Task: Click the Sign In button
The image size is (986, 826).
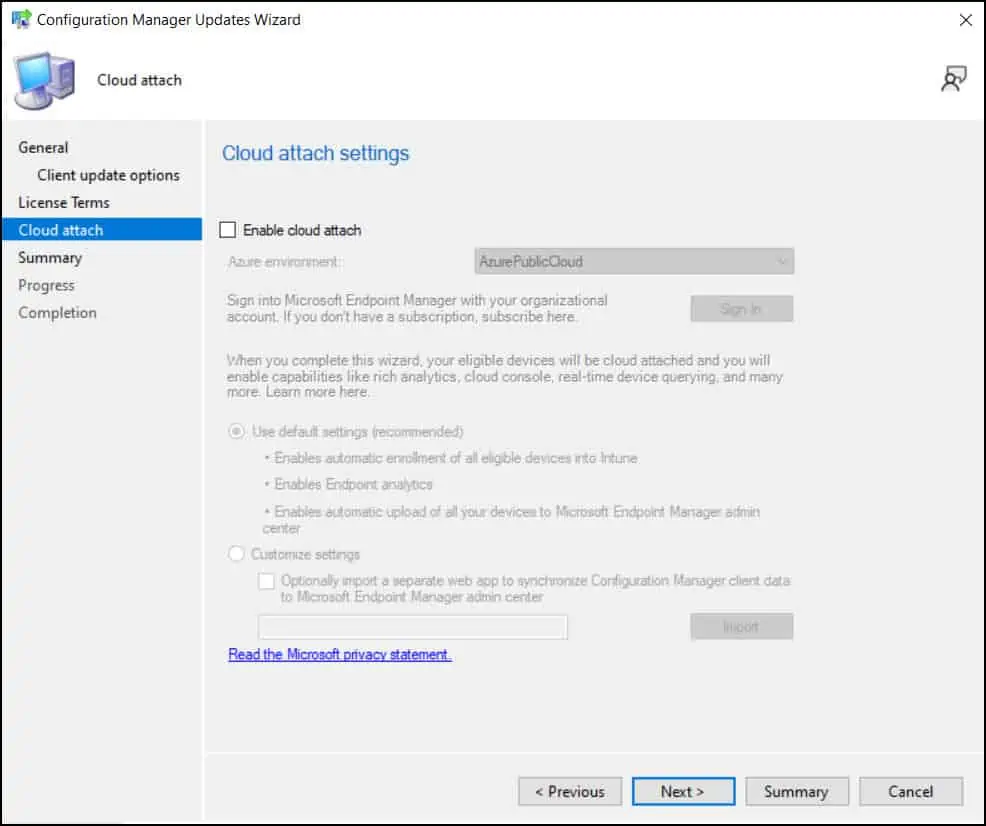Action: 741,309
